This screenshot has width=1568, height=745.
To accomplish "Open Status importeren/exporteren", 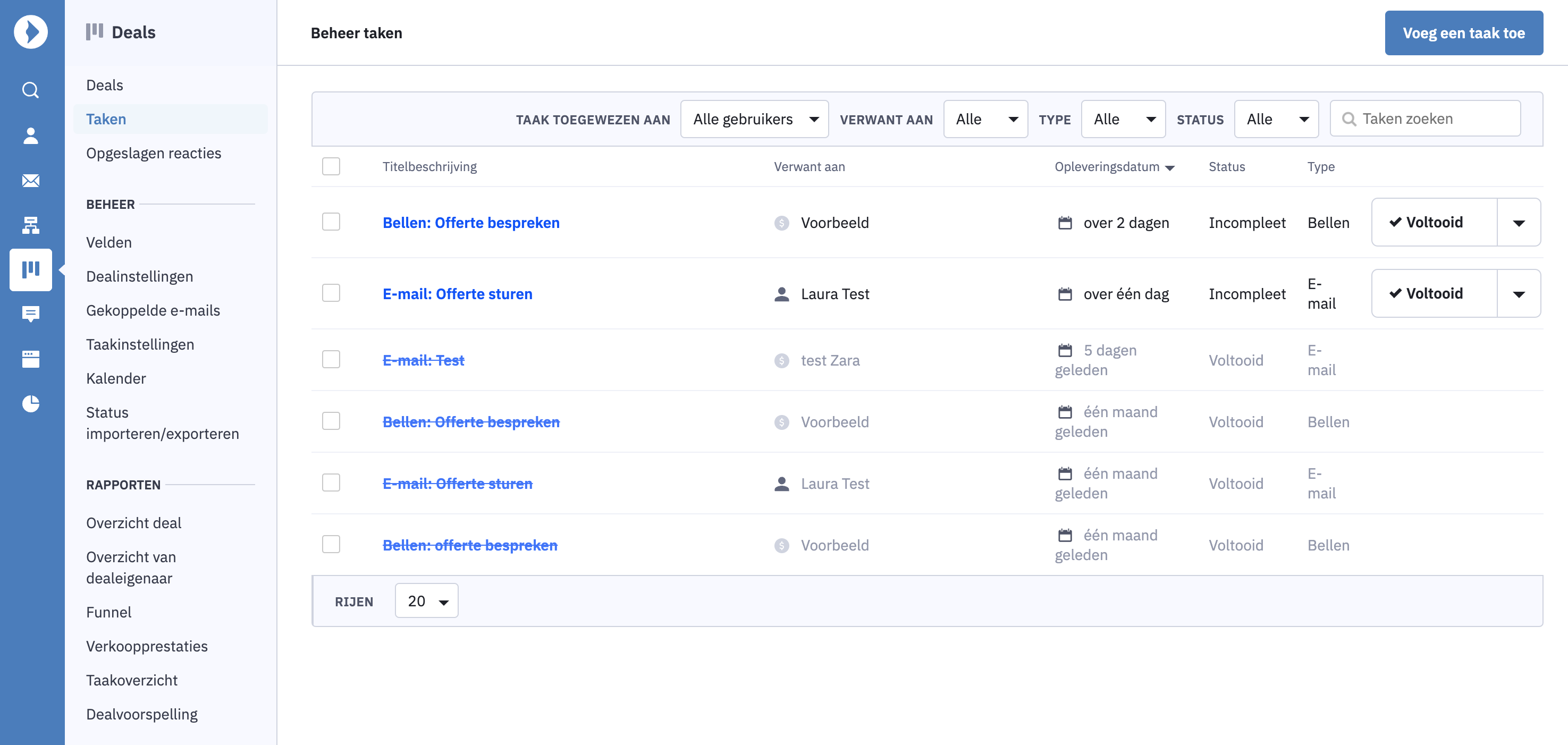I will tap(163, 424).
